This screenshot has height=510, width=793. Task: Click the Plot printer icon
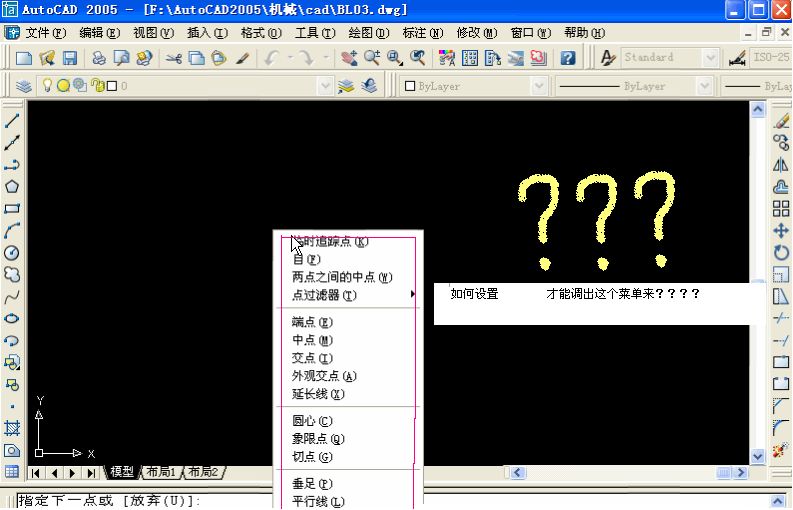tap(99, 58)
